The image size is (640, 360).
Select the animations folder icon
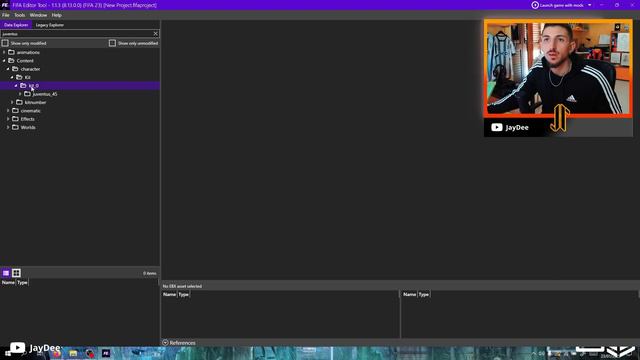click(x=11, y=52)
